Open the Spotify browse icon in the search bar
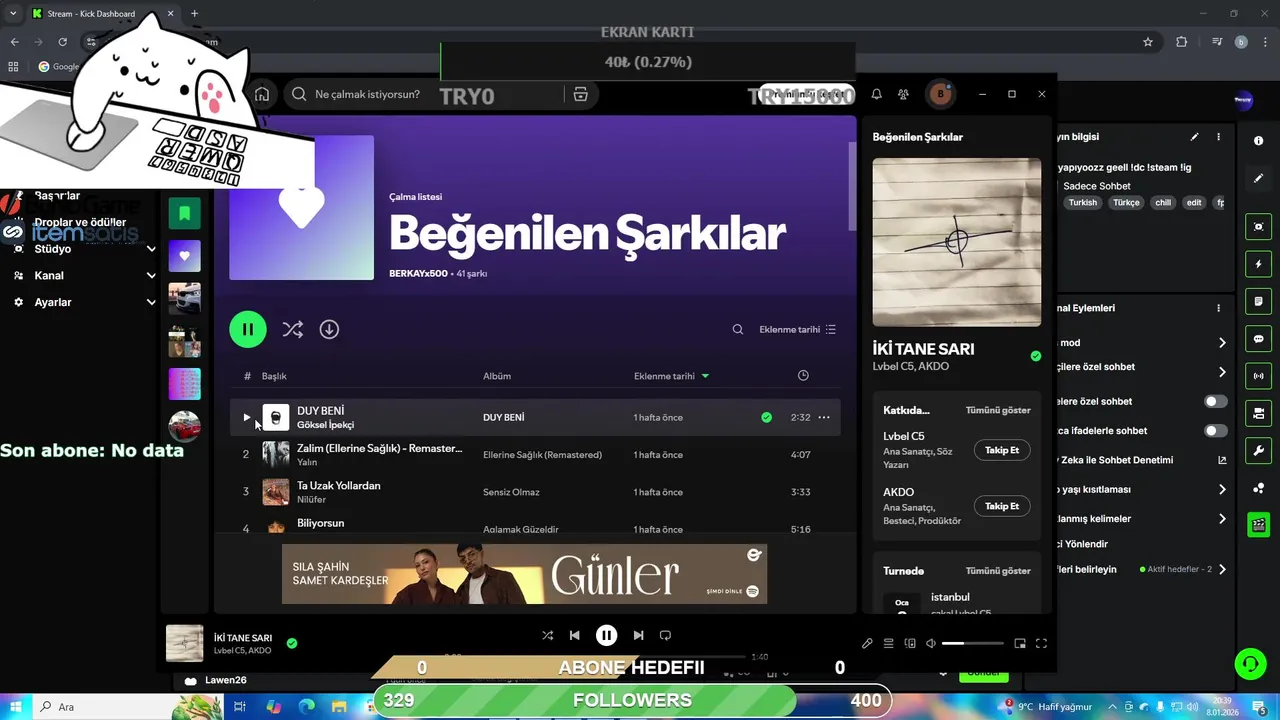Viewport: 1280px width, 720px height. 580,94
